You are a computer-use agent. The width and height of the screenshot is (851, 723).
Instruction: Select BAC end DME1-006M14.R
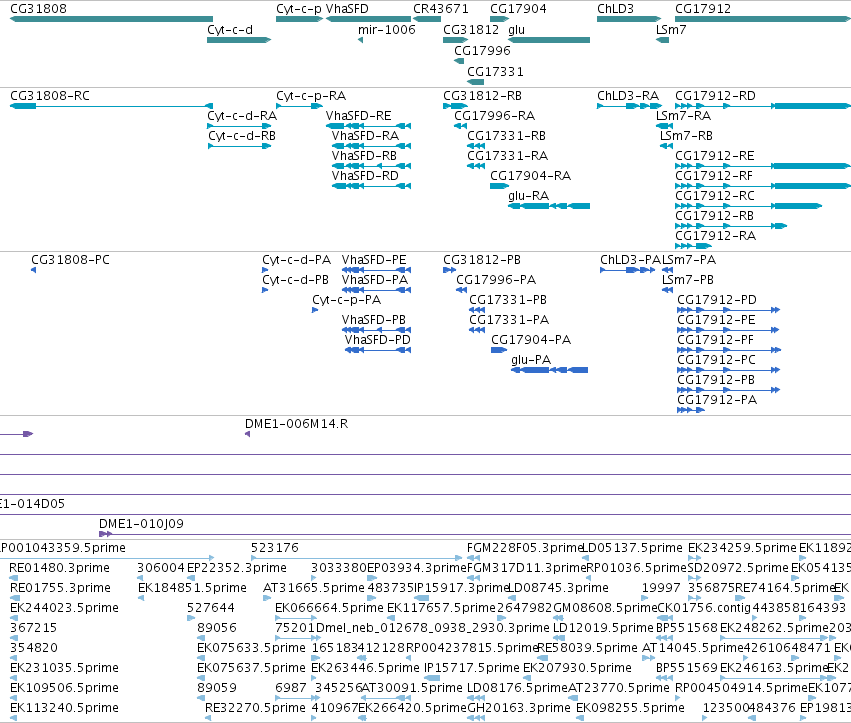(x=247, y=434)
